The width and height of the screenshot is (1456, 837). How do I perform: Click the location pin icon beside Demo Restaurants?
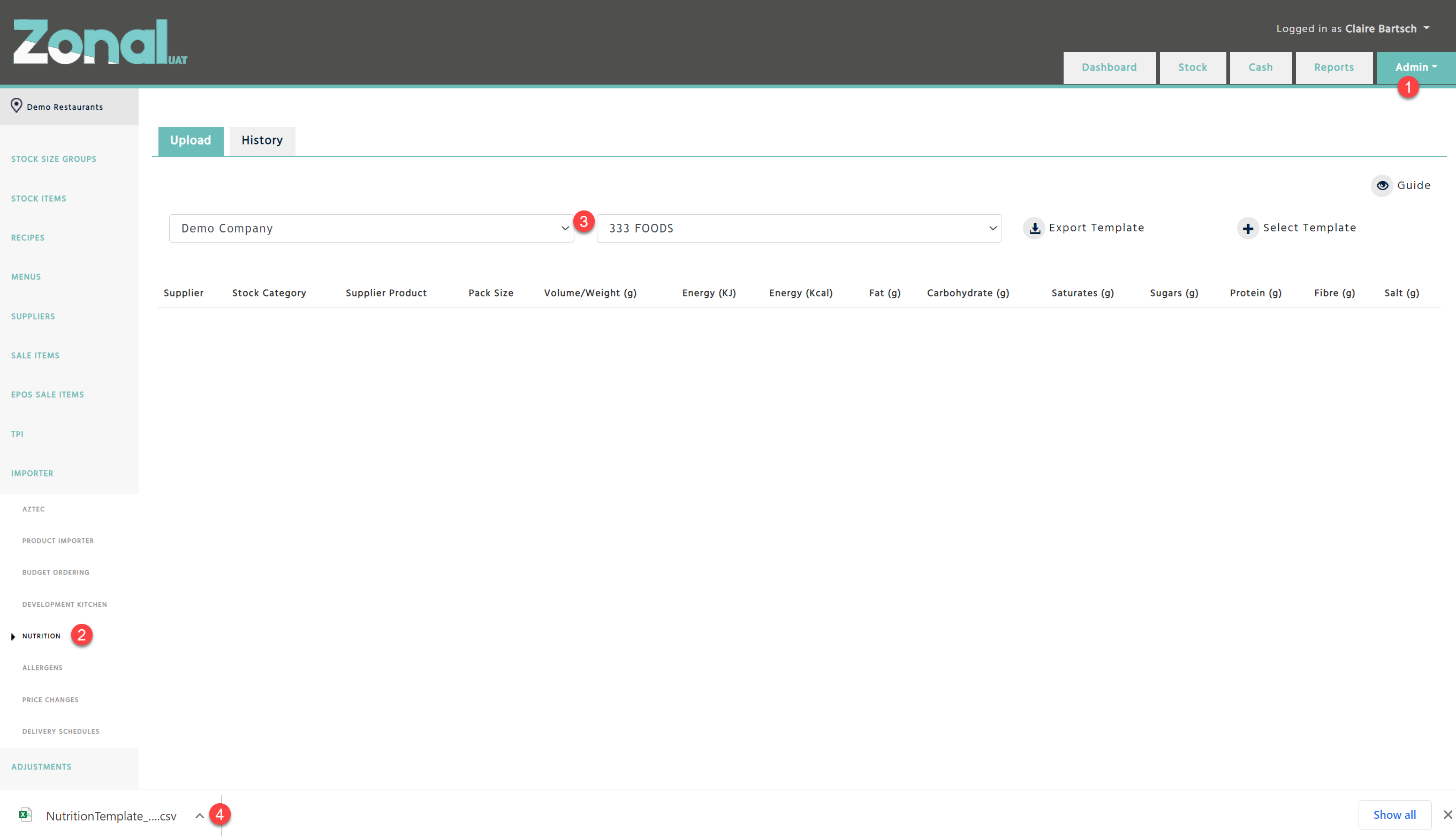(x=16, y=106)
